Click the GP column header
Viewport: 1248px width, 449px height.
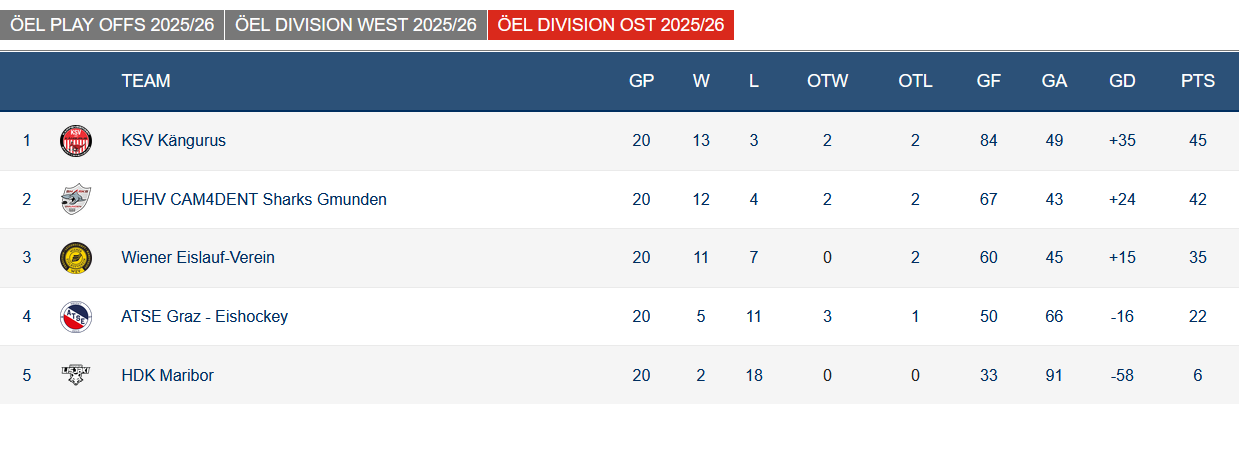point(641,82)
